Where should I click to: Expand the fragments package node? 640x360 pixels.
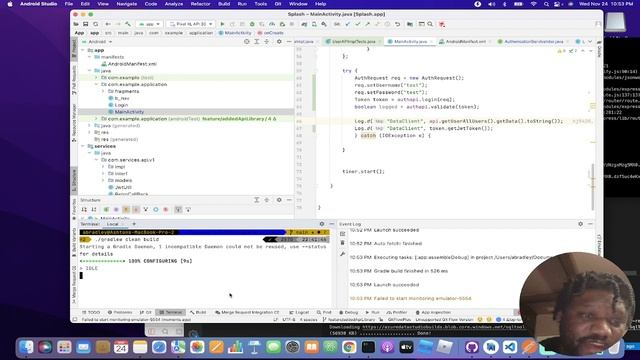pos(103,91)
